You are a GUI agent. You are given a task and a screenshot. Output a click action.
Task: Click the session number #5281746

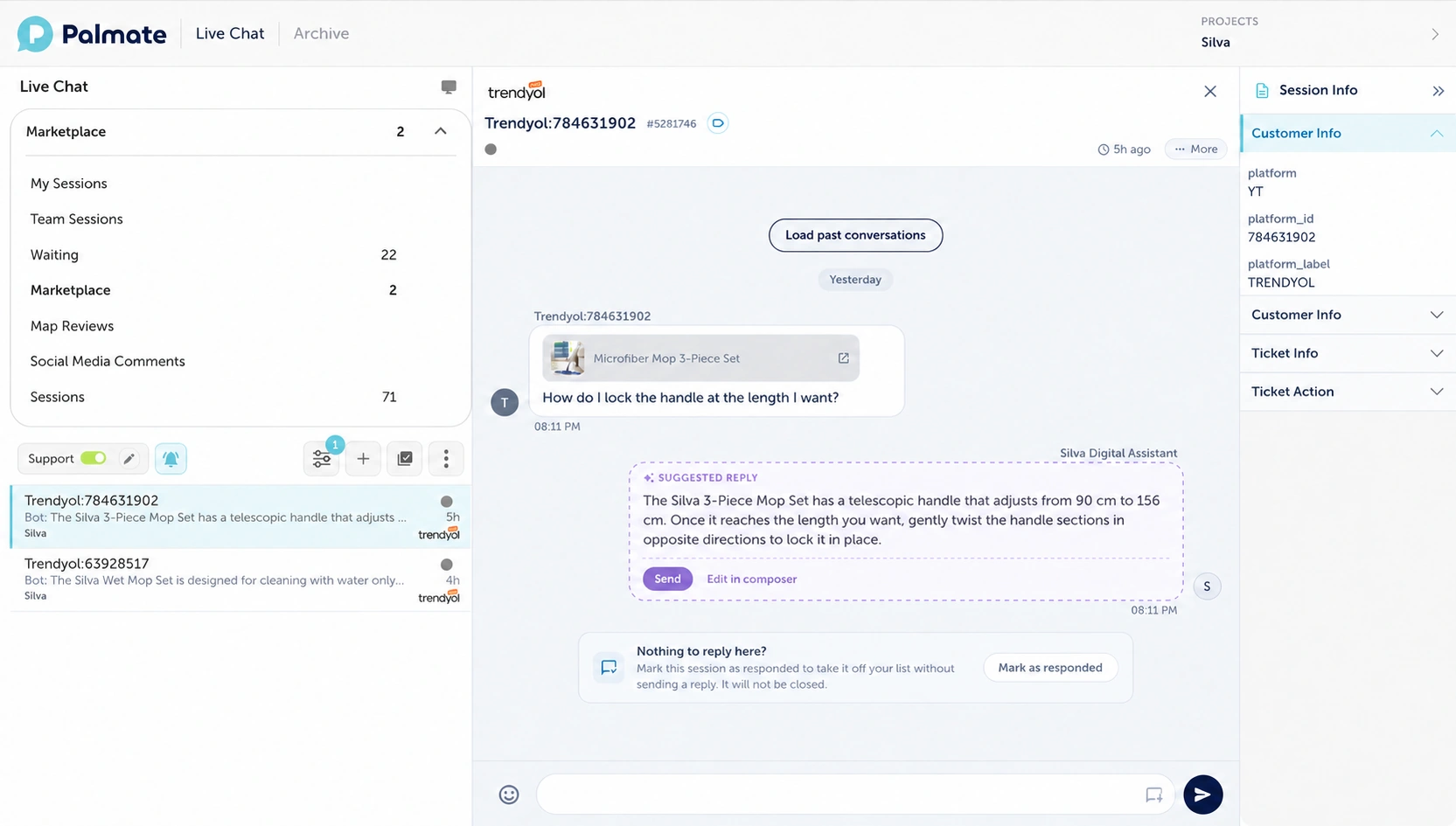pos(672,124)
